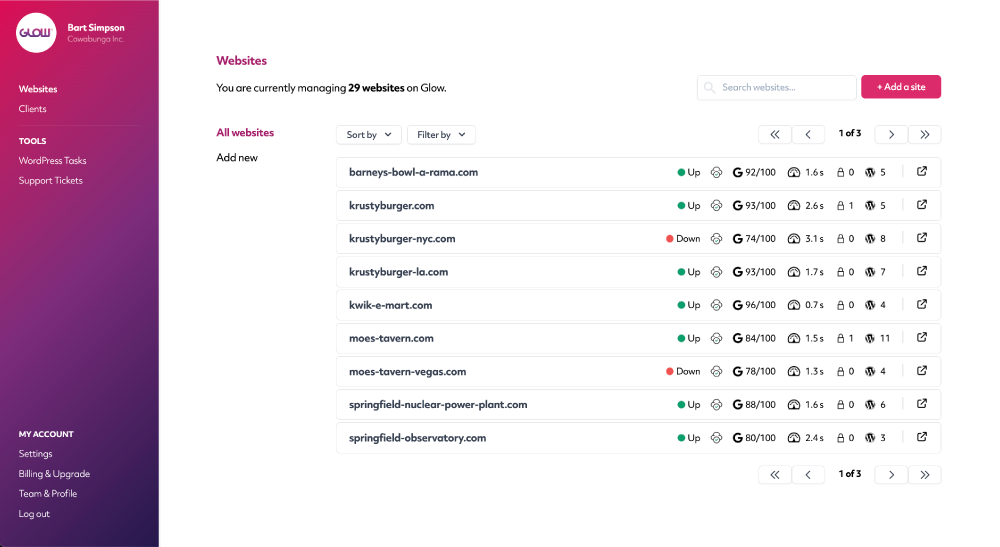Open Support Tickets in sidebar
Image resolution: width=1000 pixels, height=547 pixels.
click(x=50, y=180)
